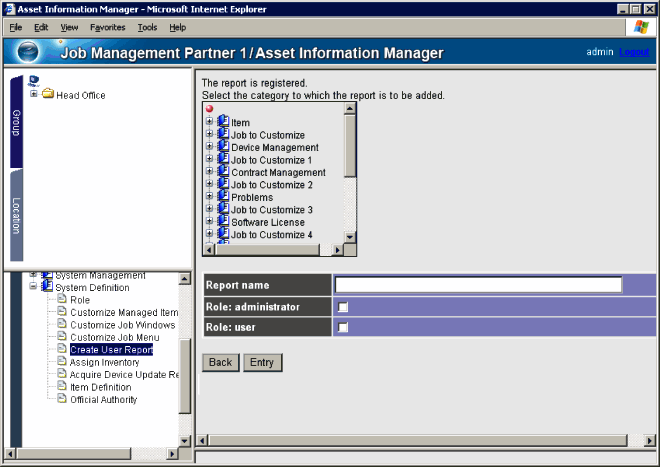Open the File menu
The image size is (660, 467).
16,27
